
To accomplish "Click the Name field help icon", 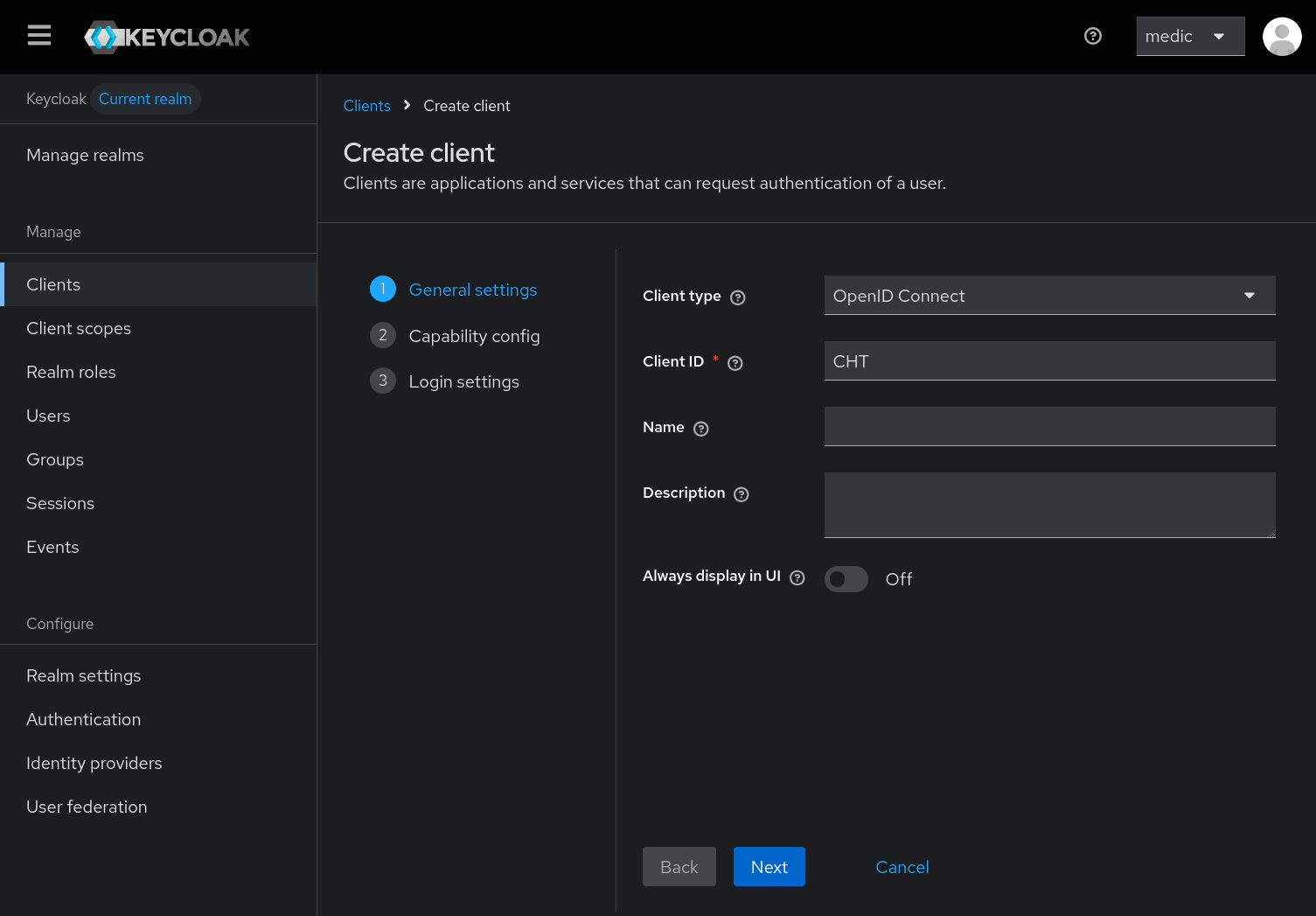I will click(701, 429).
